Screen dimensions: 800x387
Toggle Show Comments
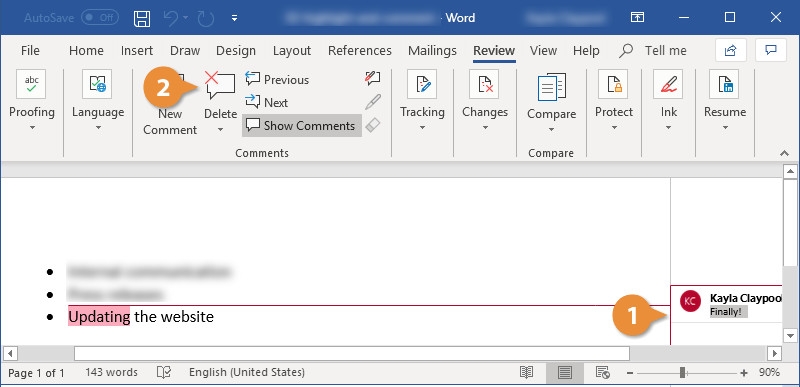[x=302, y=125]
